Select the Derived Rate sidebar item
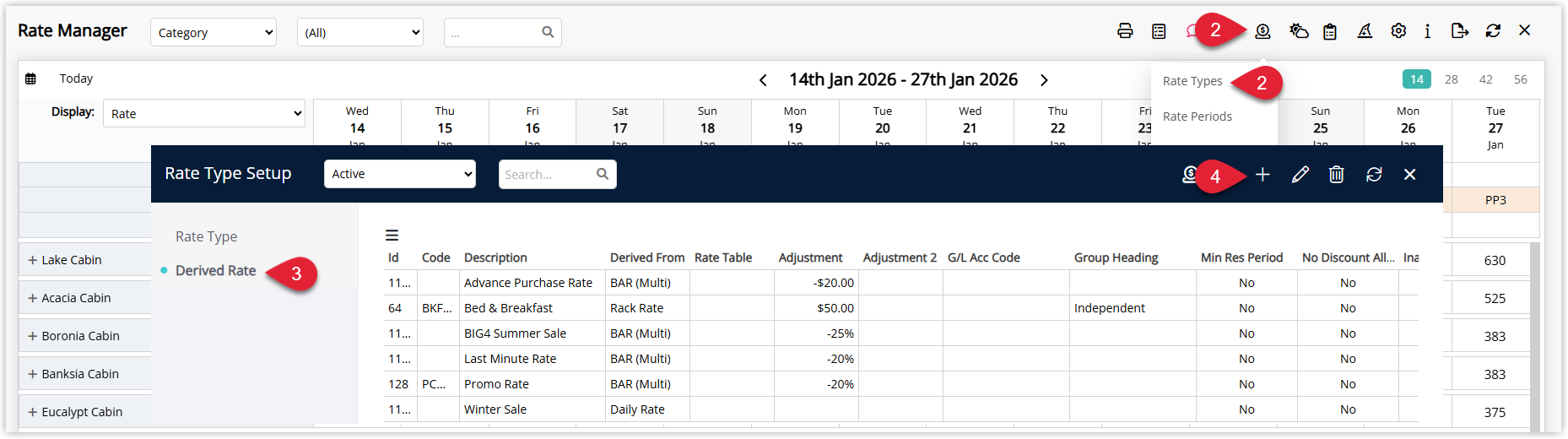 pos(215,270)
